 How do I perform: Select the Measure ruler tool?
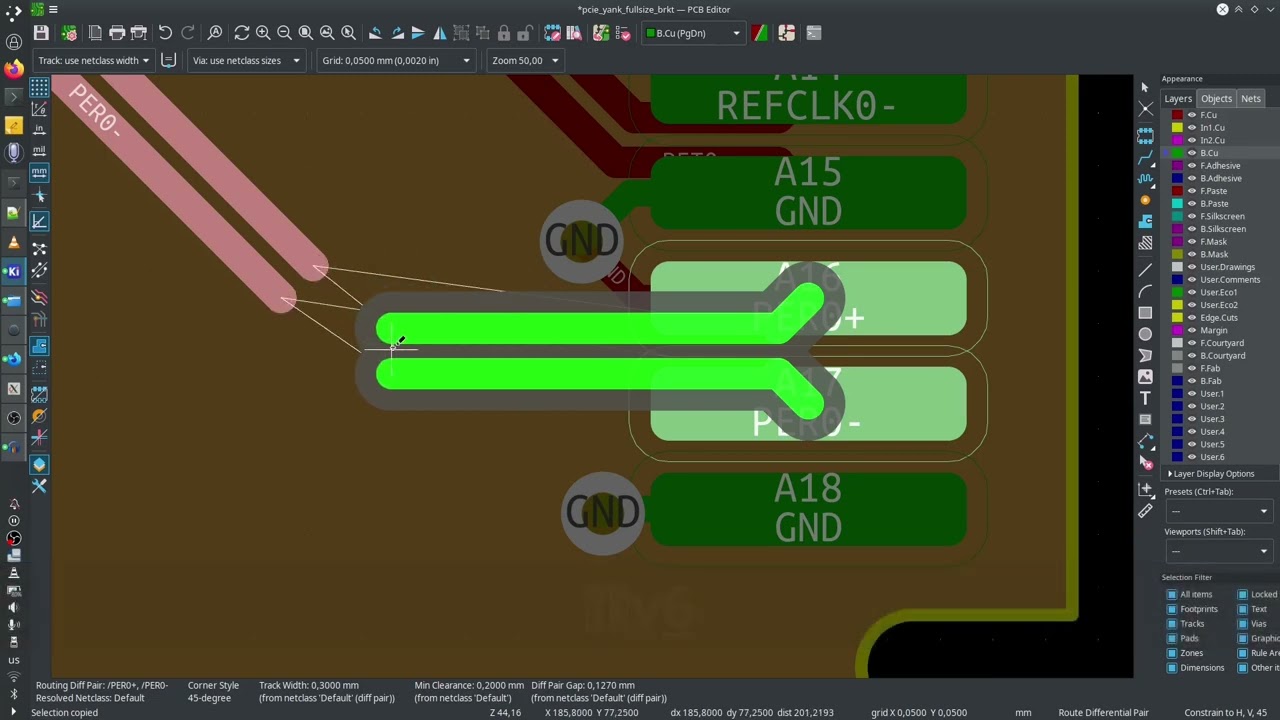point(1145,511)
